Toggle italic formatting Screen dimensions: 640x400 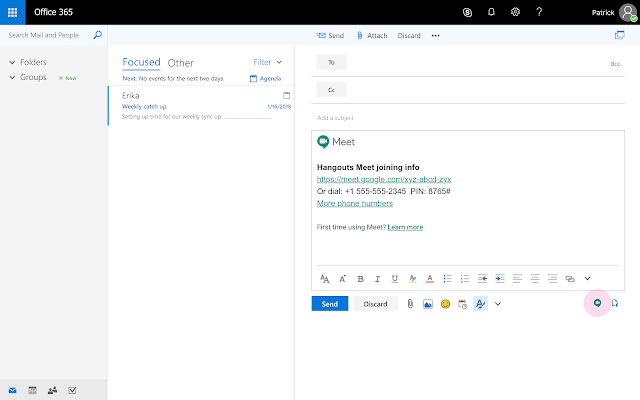tap(377, 278)
